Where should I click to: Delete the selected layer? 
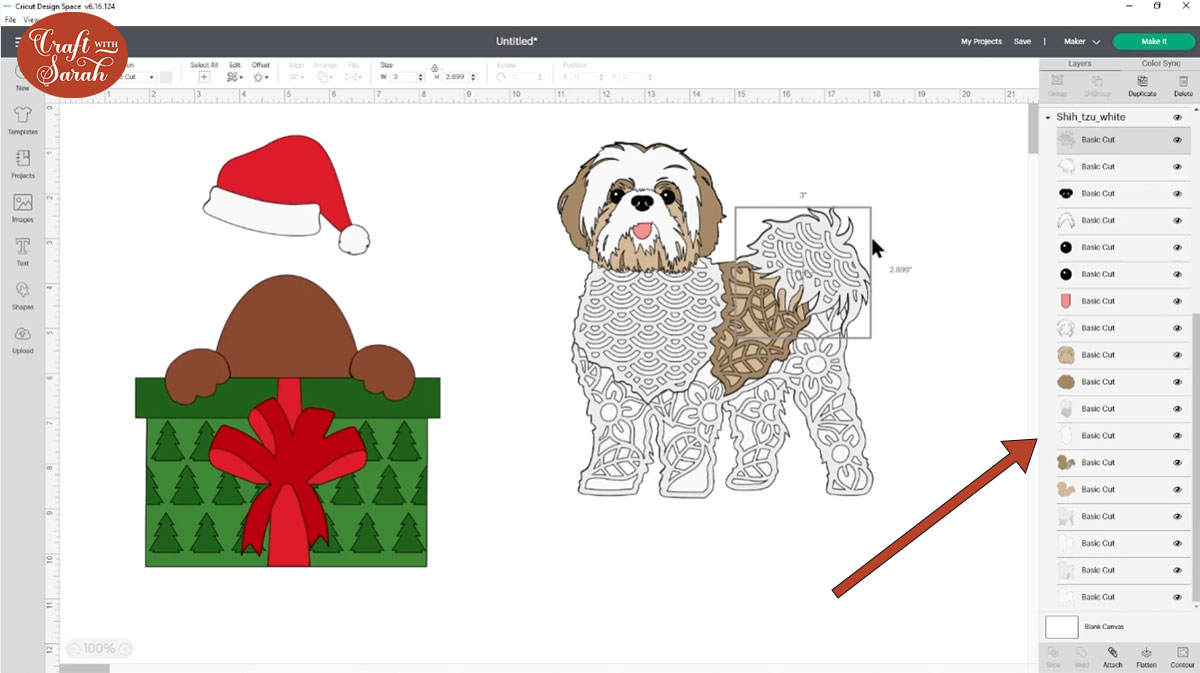[1183, 85]
